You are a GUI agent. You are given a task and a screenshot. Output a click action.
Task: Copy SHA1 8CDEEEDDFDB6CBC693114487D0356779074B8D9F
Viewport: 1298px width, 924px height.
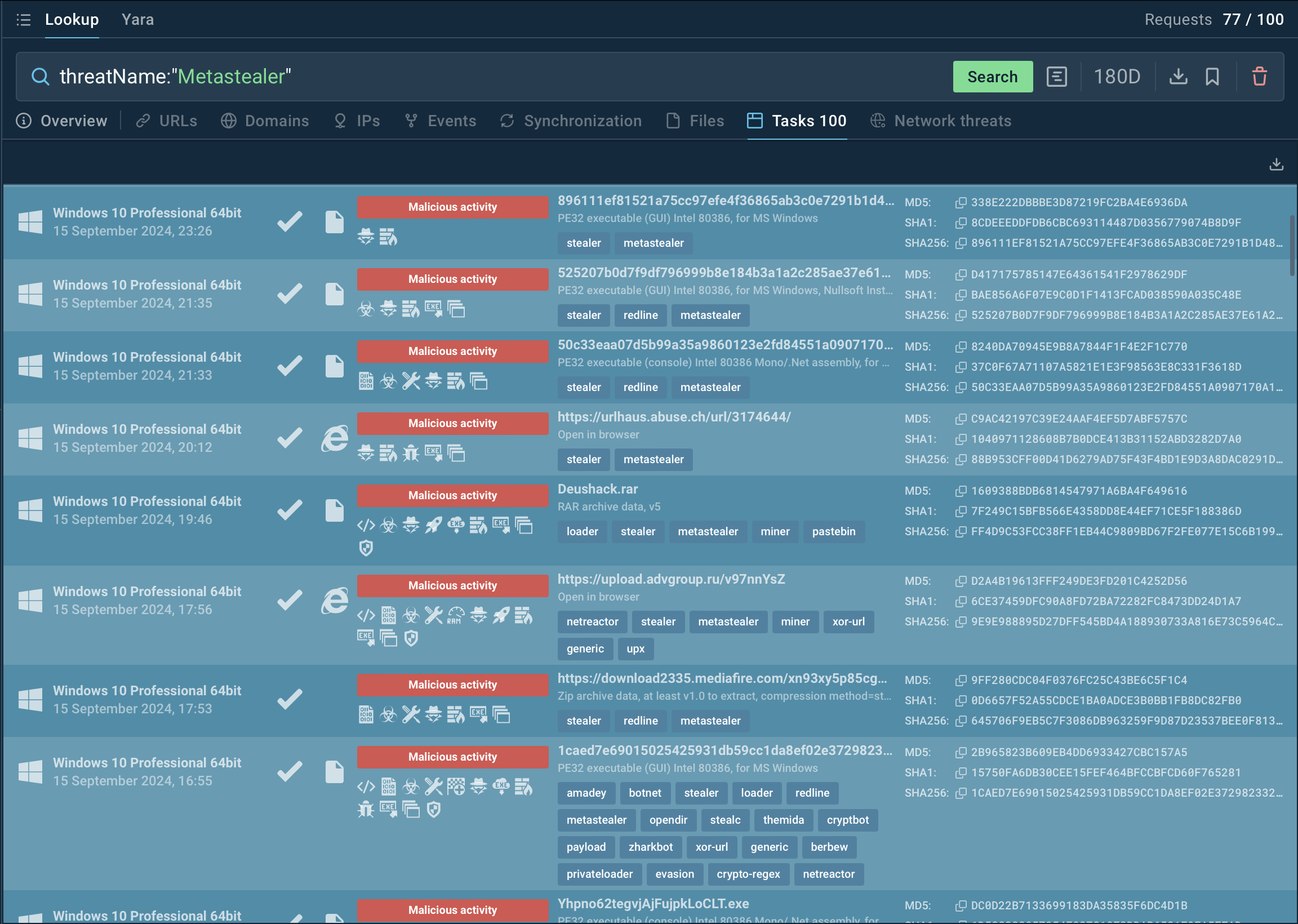click(961, 223)
